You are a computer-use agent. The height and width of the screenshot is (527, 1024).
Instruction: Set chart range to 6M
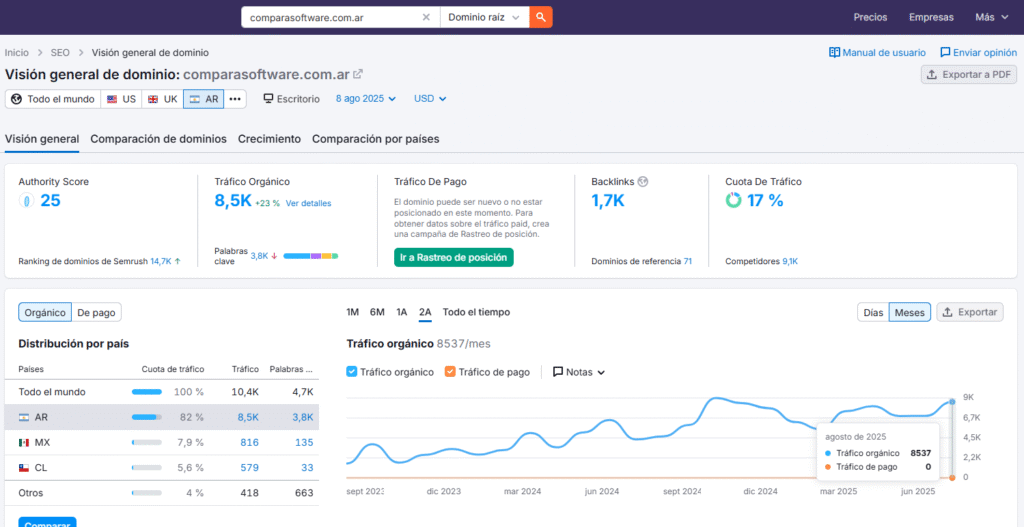[x=377, y=312]
